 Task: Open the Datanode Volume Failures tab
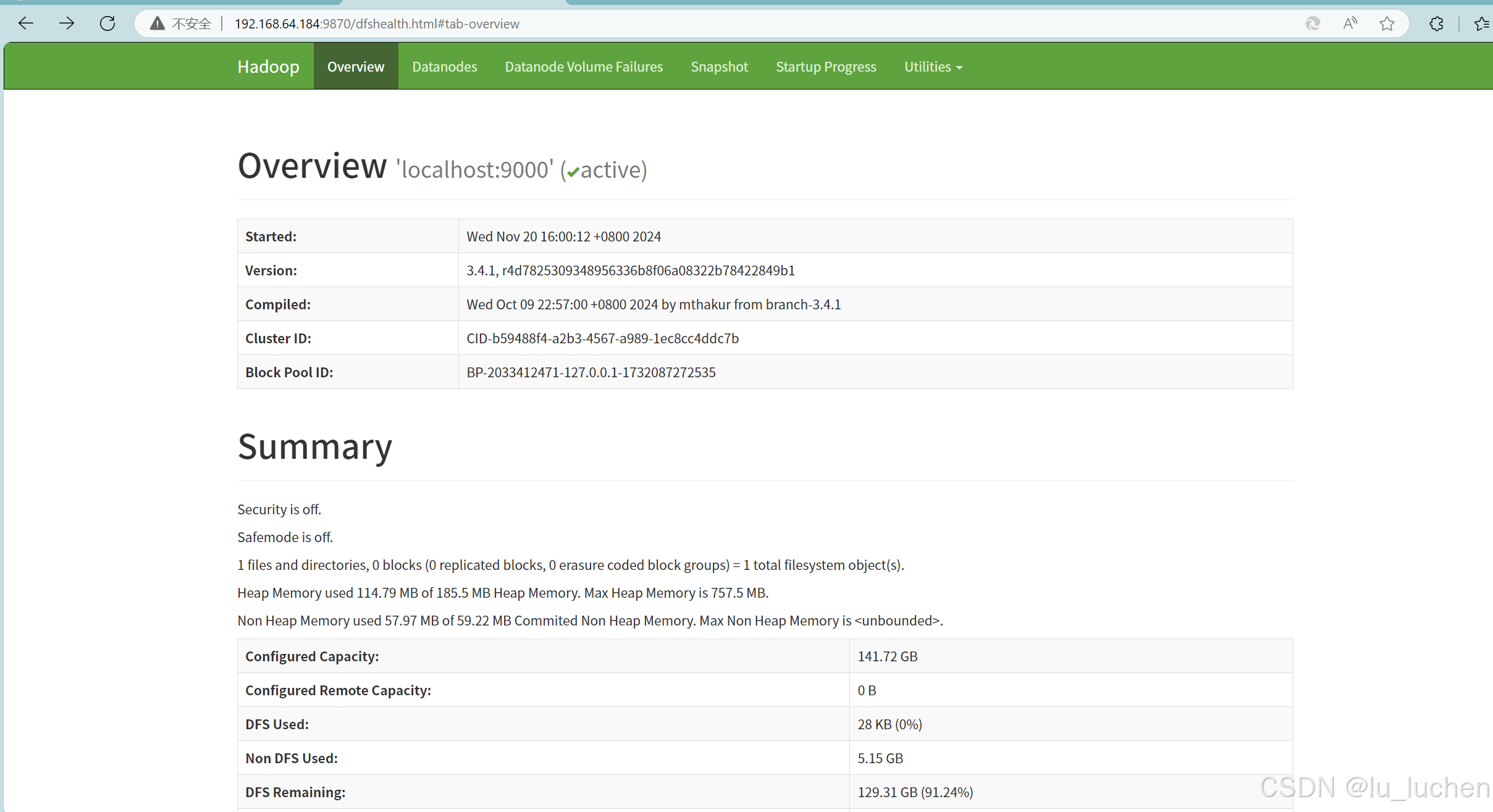coord(583,67)
